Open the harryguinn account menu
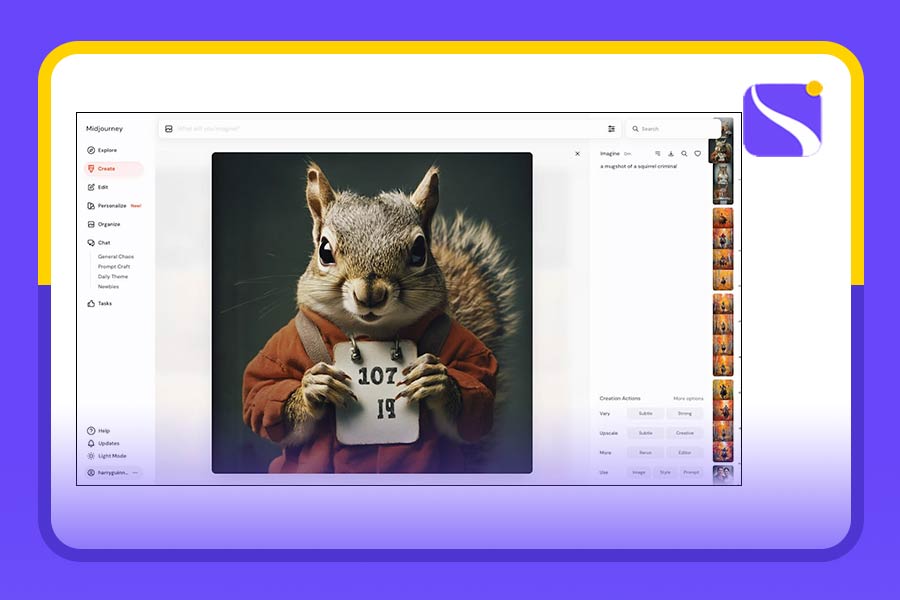This screenshot has width=900, height=600. (114, 472)
